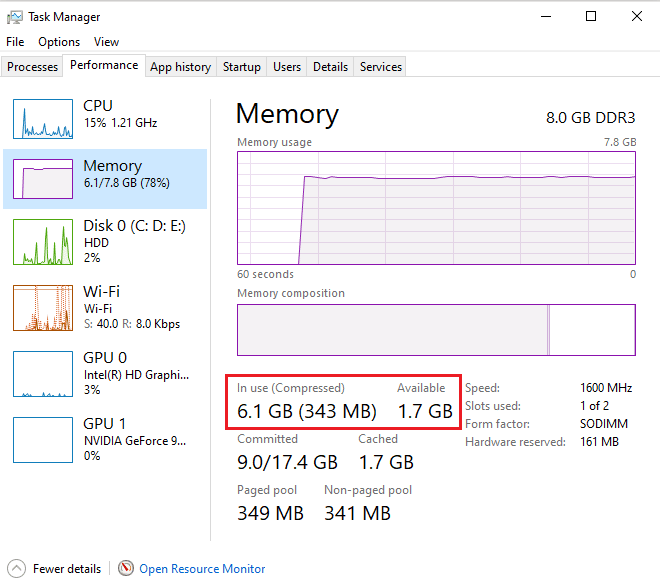This screenshot has height=585, width=660.
Task: Select the GPU 0 graph thumbnail
Action: click(x=43, y=374)
